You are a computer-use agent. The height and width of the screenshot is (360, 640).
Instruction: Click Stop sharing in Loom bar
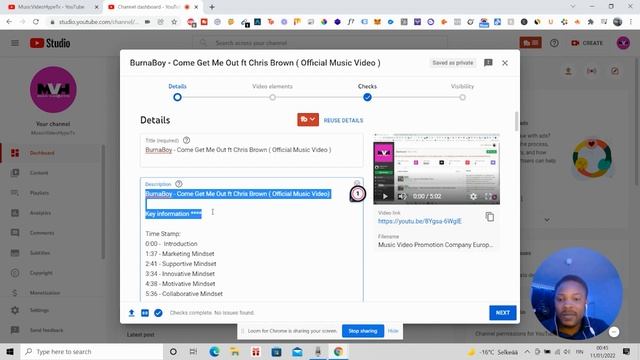[x=362, y=331]
